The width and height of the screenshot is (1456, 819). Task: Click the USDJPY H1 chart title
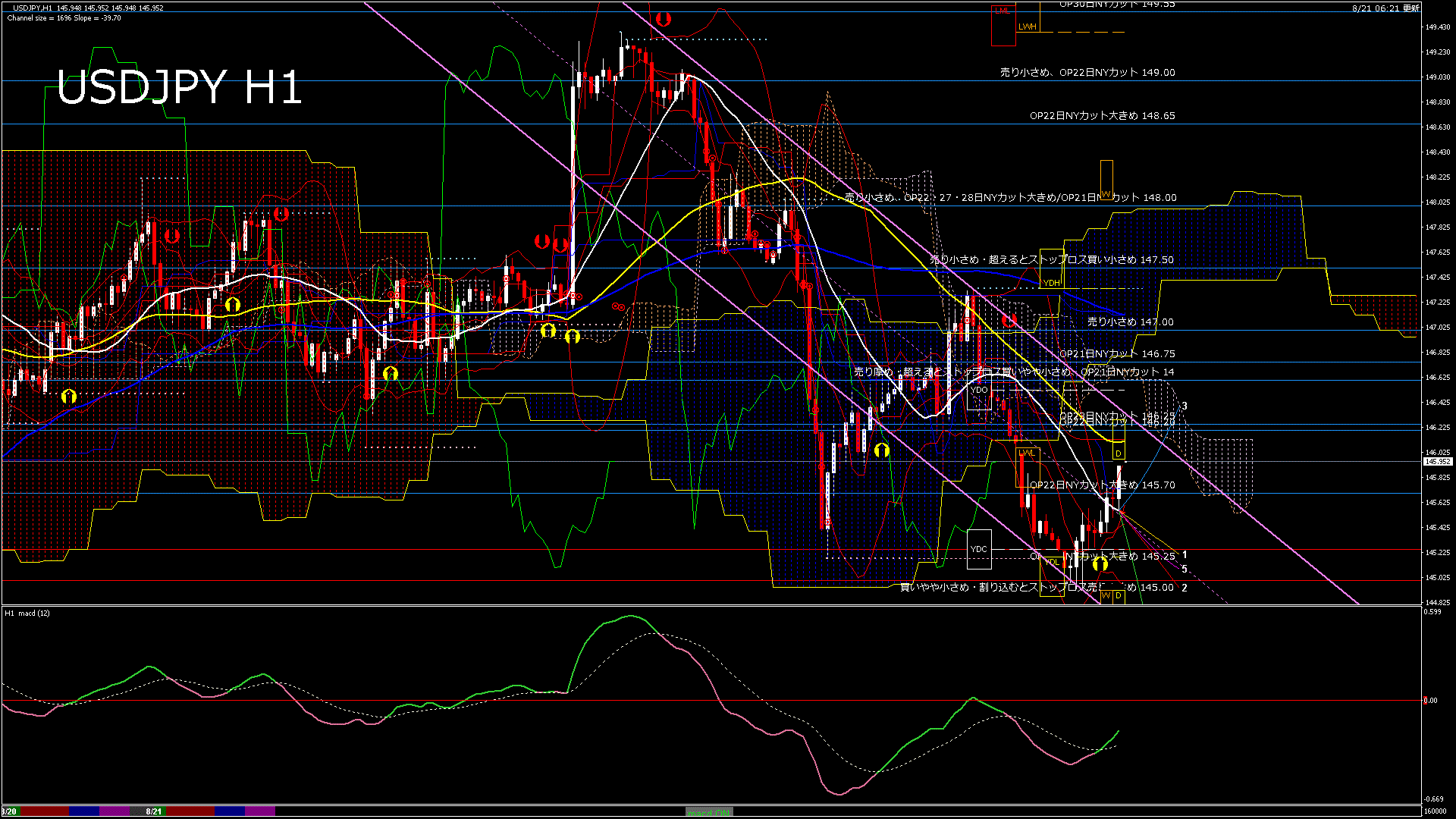(x=179, y=87)
